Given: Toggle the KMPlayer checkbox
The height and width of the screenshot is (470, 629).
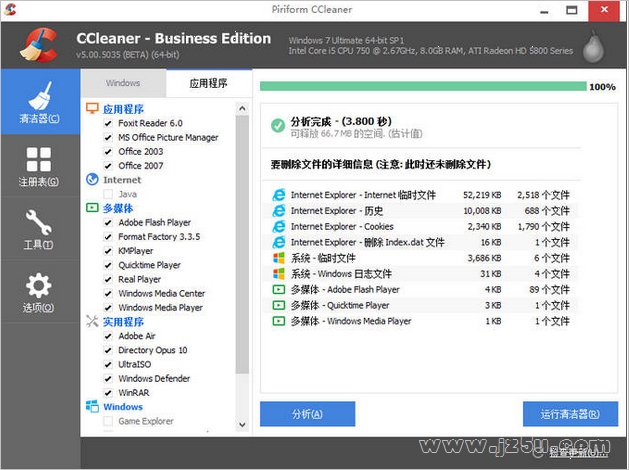Looking at the screenshot, I should pos(108,251).
